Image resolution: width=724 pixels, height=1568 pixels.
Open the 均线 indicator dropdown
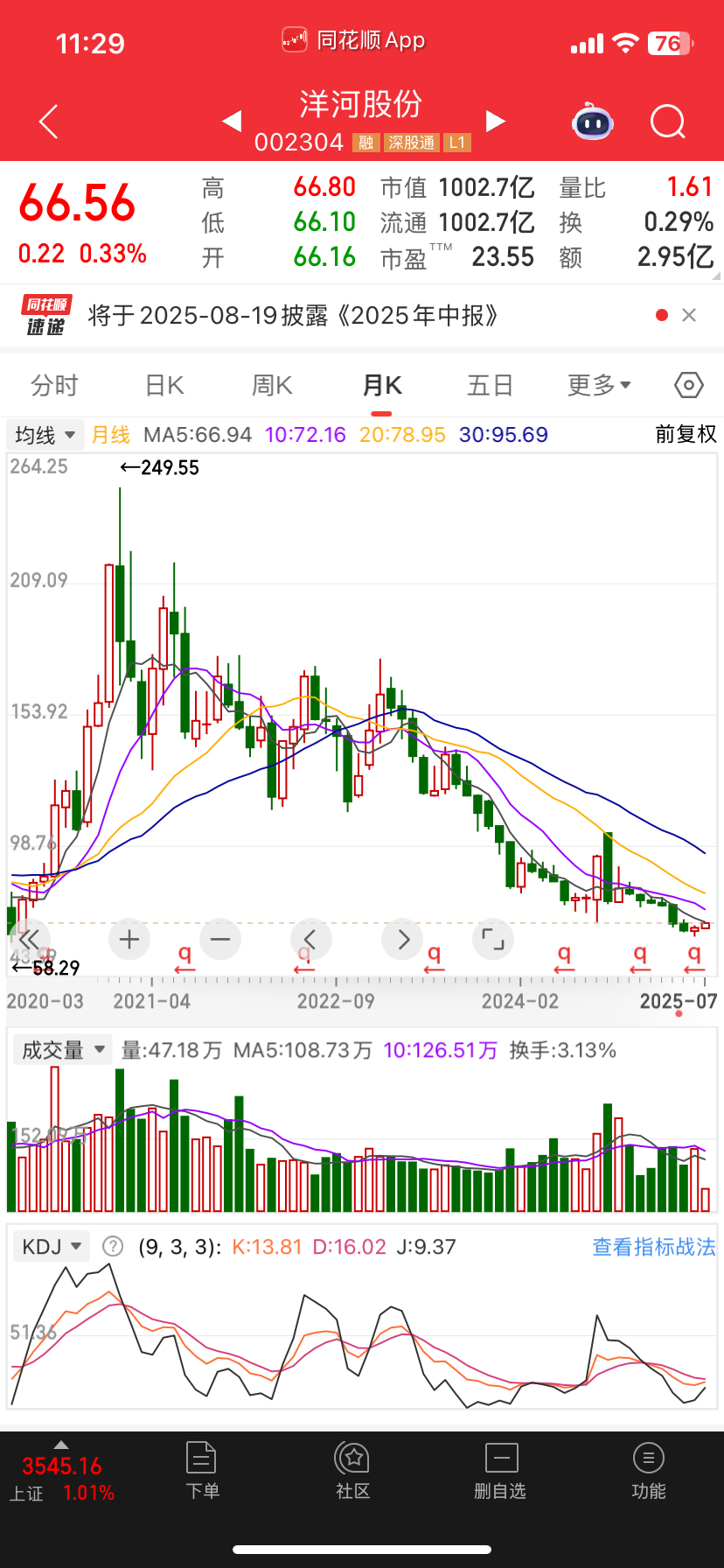[45, 435]
